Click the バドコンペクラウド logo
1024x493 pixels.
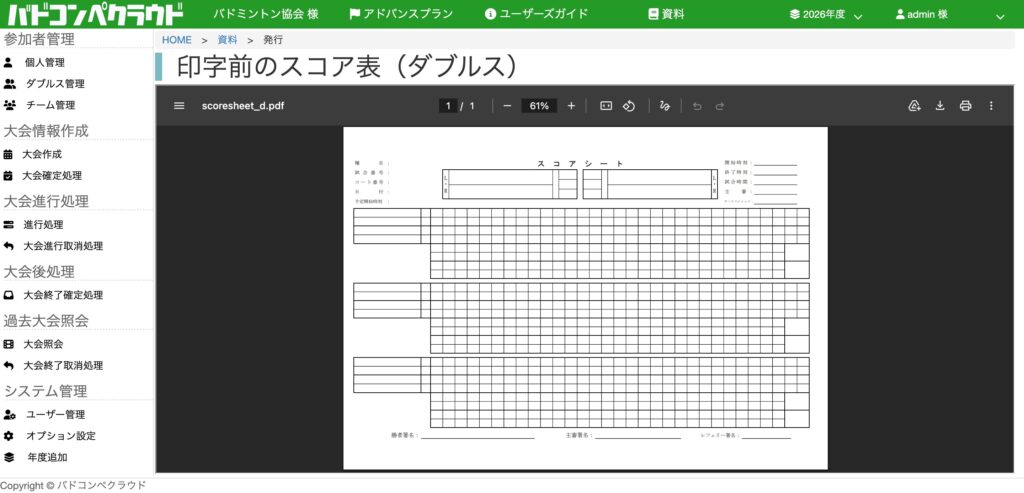(x=96, y=14)
